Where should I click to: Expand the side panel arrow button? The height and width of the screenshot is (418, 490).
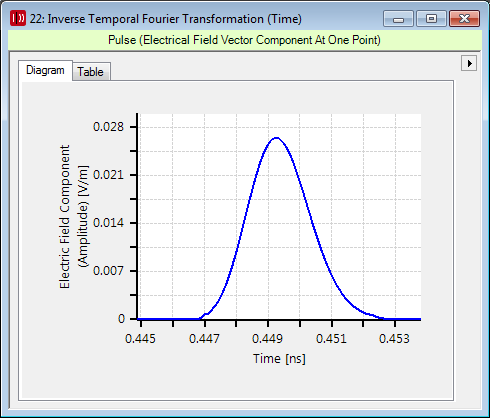(x=469, y=63)
